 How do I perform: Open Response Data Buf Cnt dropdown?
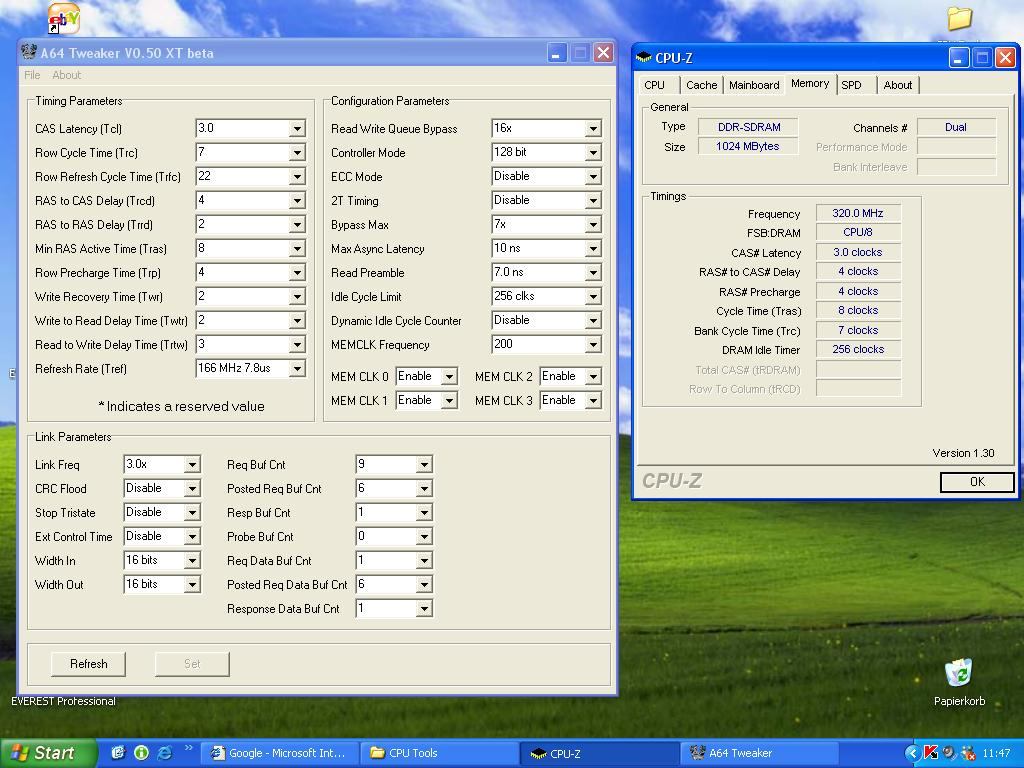(x=424, y=609)
